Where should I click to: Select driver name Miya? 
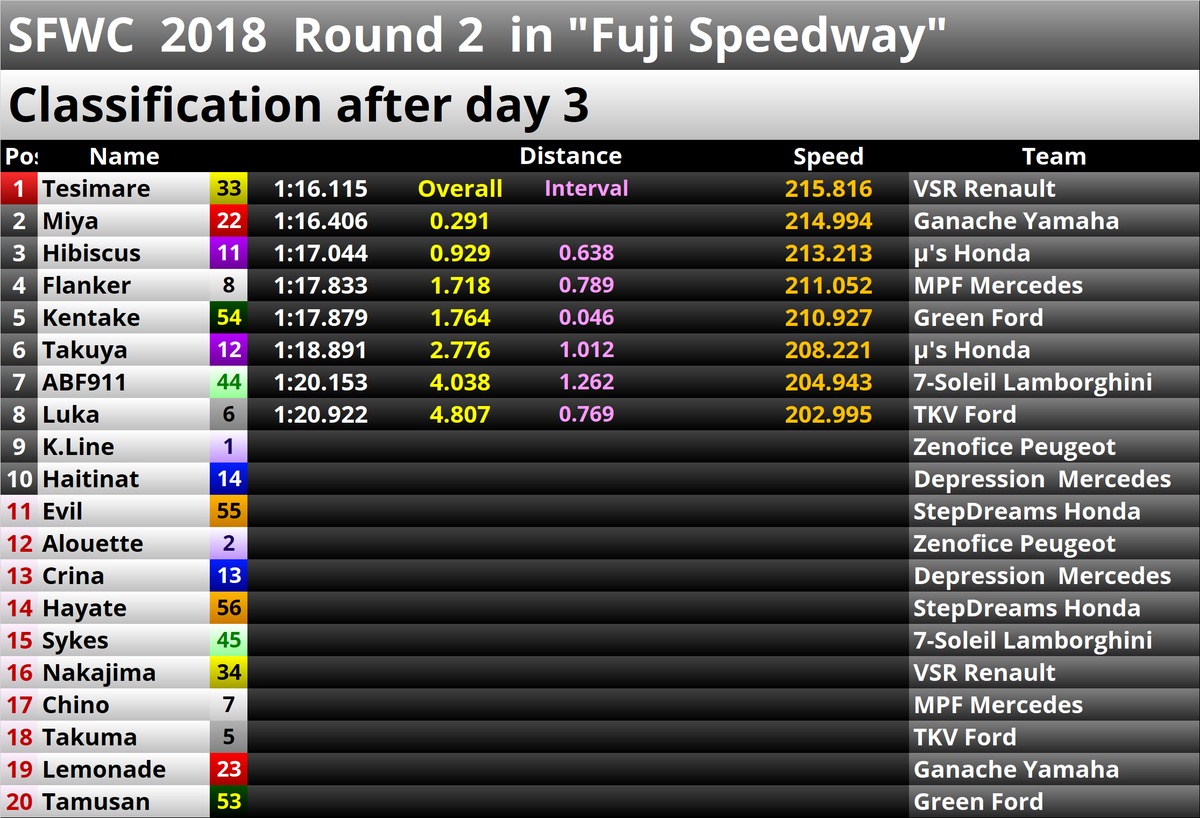tap(69, 221)
